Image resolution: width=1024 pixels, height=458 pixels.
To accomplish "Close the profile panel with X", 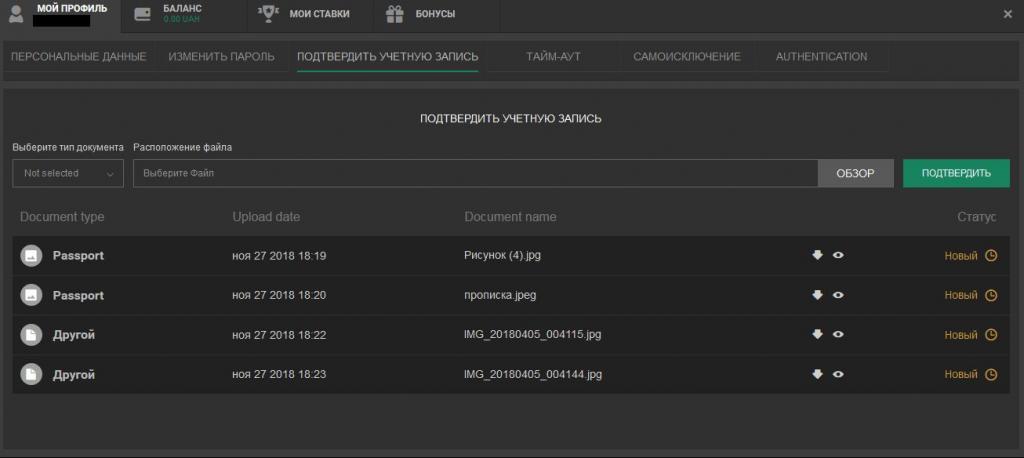I will click(1007, 14).
